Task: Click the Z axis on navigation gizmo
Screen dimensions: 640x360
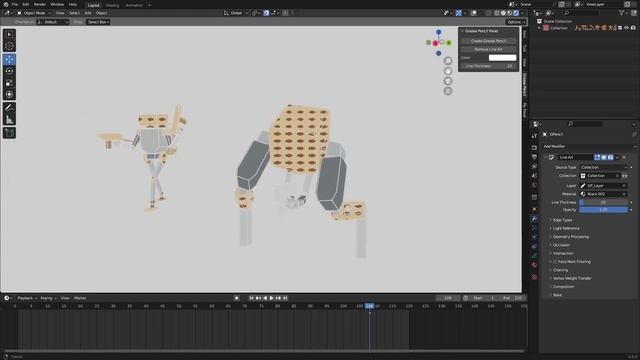Action: pyautogui.click(x=438, y=32)
